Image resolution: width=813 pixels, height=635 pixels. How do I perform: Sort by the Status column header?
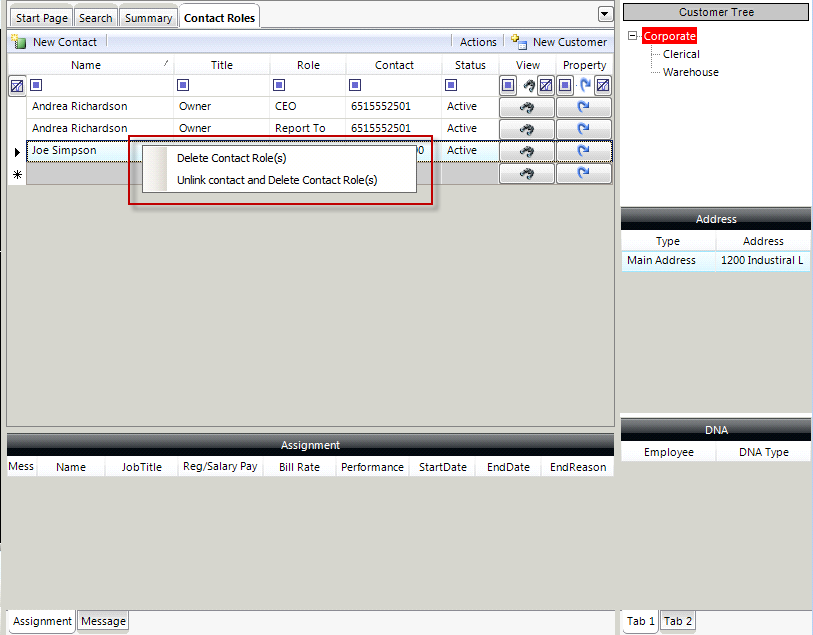(470, 65)
